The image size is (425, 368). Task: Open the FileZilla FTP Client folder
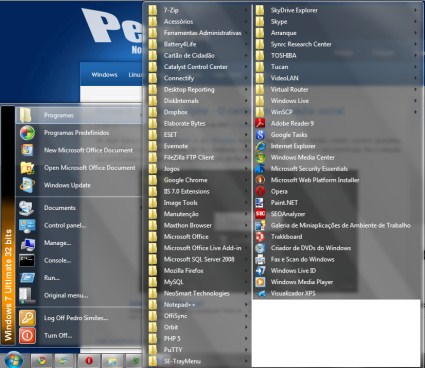click(x=198, y=157)
